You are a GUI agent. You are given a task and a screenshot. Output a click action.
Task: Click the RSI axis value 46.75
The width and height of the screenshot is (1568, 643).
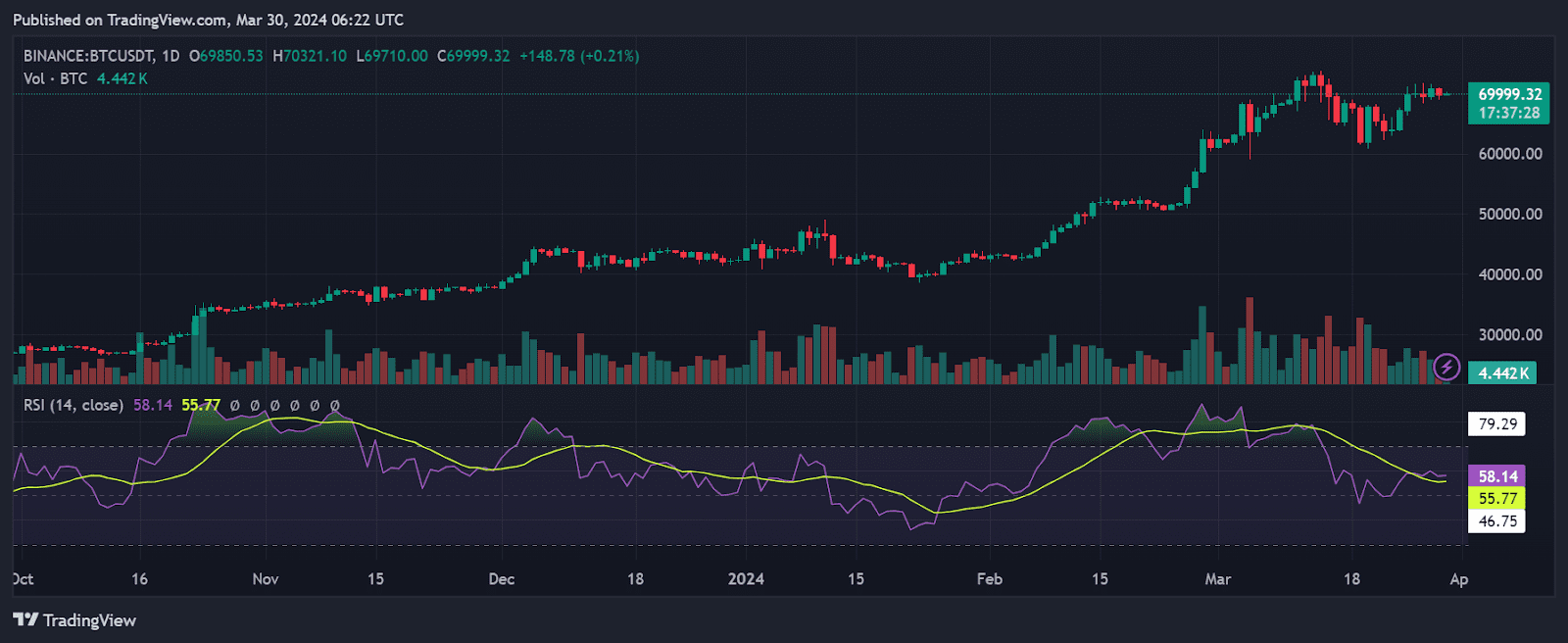coord(1497,521)
